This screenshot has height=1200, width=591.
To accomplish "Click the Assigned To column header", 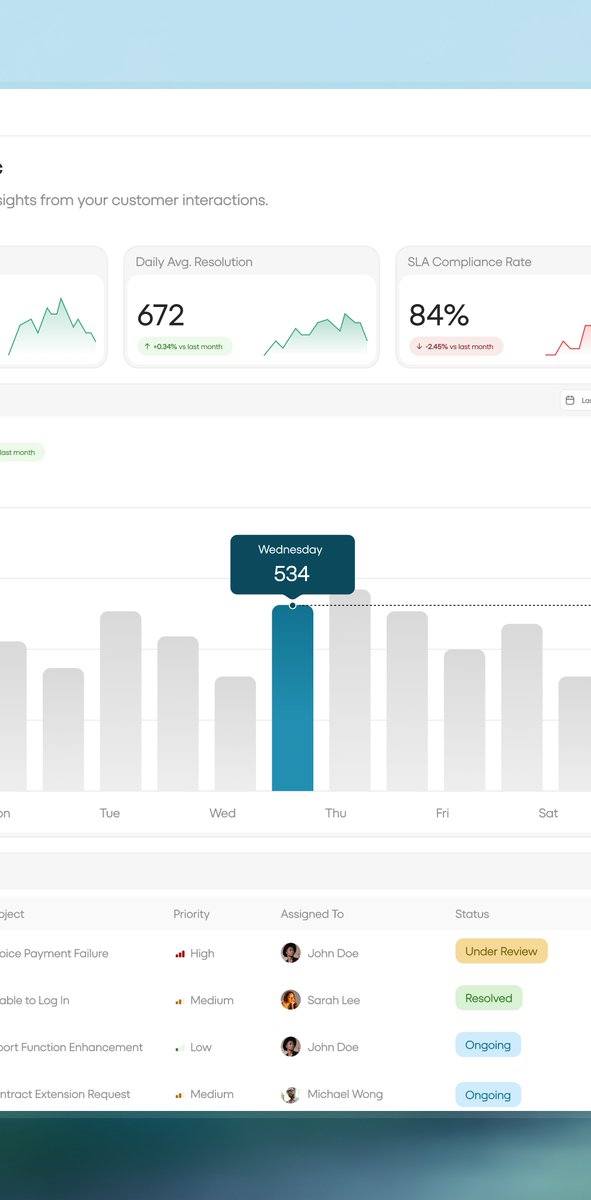I will click(312, 914).
